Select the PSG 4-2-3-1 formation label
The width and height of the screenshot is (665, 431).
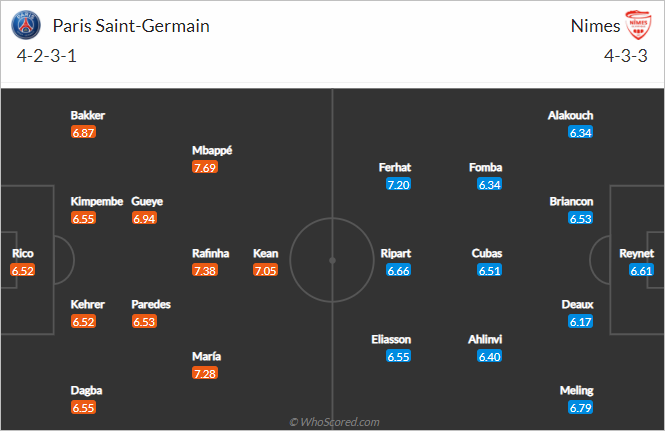pyautogui.click(x=47, y=56)
